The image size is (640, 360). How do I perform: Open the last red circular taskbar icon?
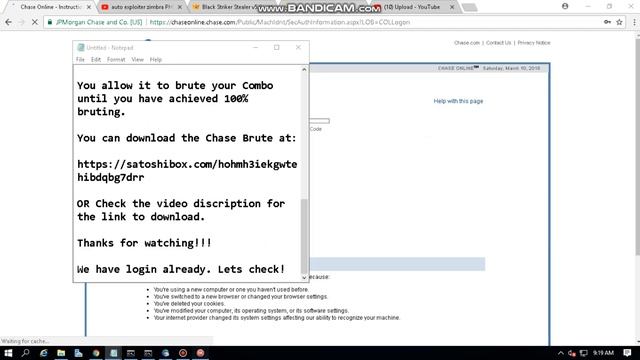[x=200, y=353]
